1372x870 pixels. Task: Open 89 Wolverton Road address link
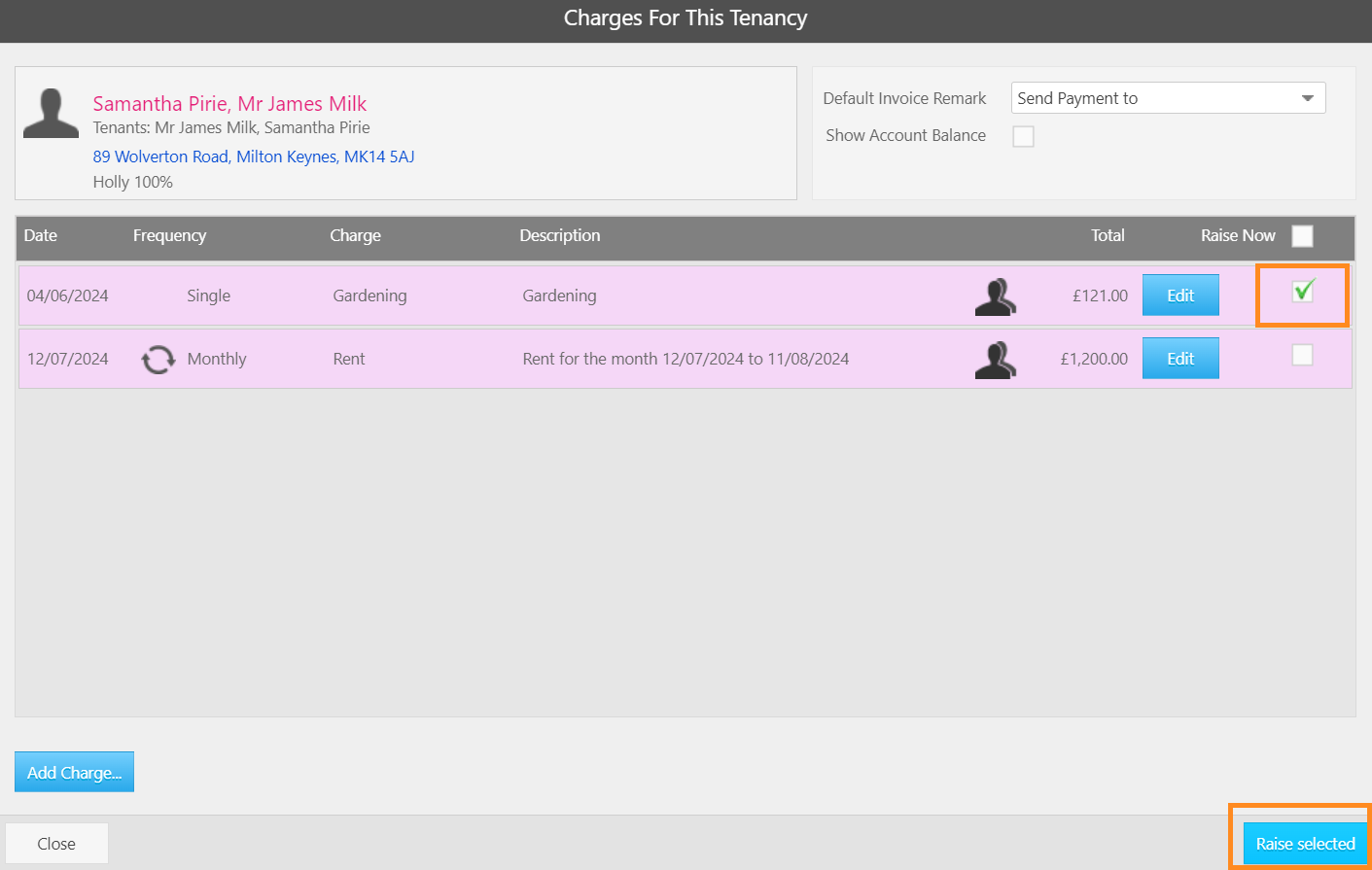[254, 157]
